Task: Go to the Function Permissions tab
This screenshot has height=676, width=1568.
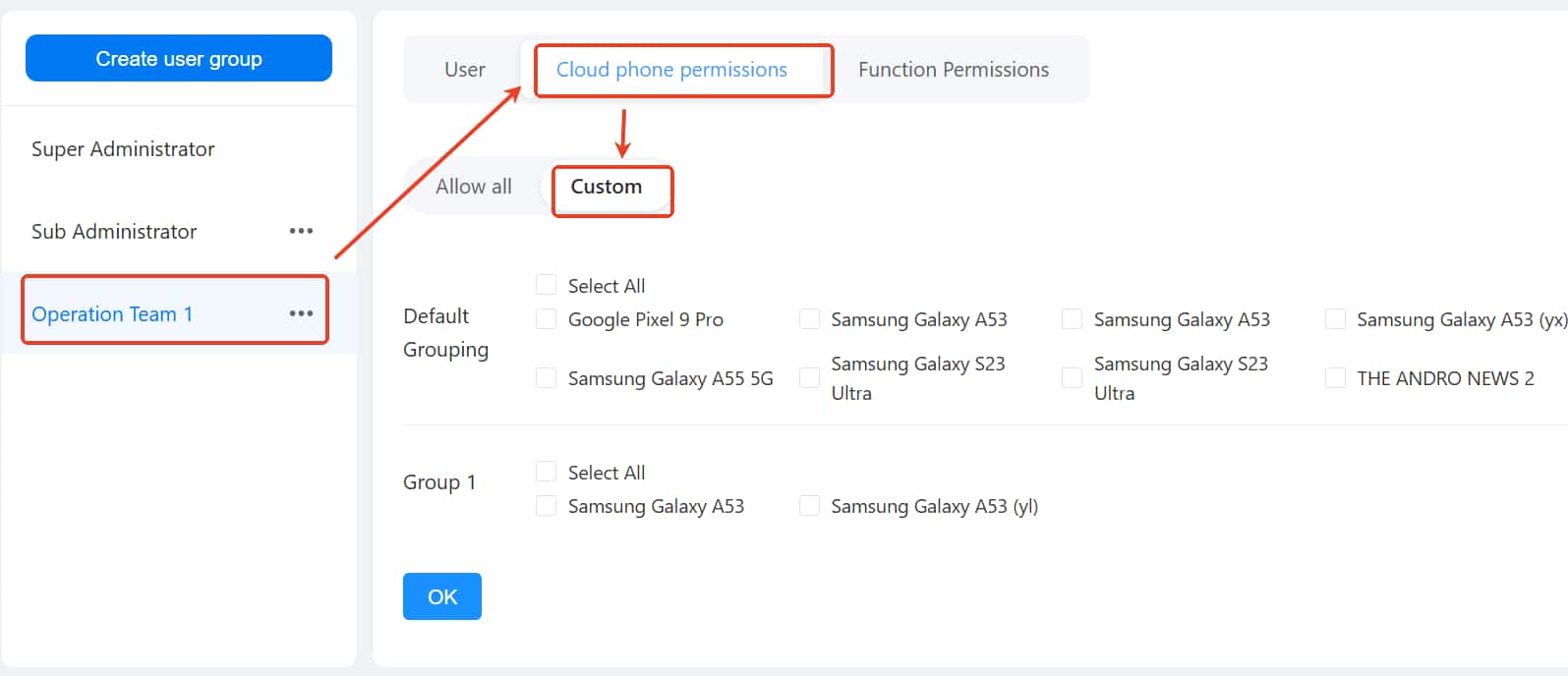Action: point(953,70)
